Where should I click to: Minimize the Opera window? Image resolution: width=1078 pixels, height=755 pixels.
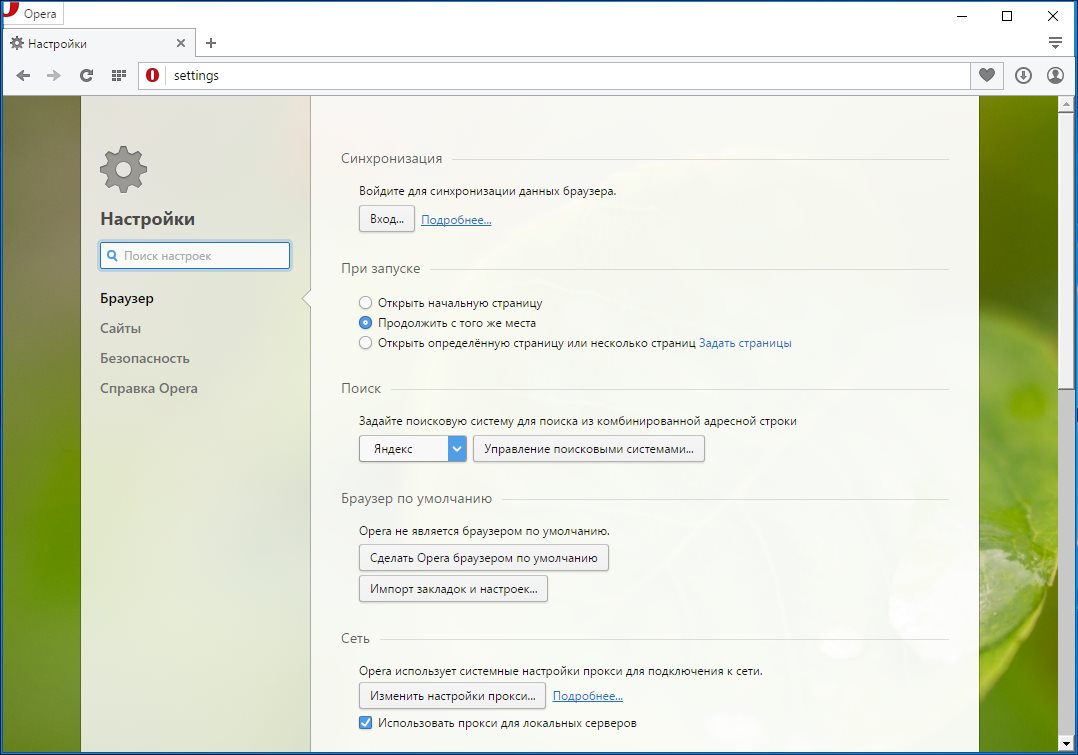click(962, 16)
